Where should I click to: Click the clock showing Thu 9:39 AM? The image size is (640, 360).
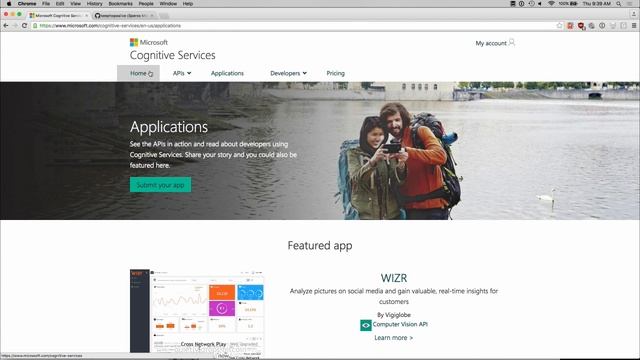596,4
